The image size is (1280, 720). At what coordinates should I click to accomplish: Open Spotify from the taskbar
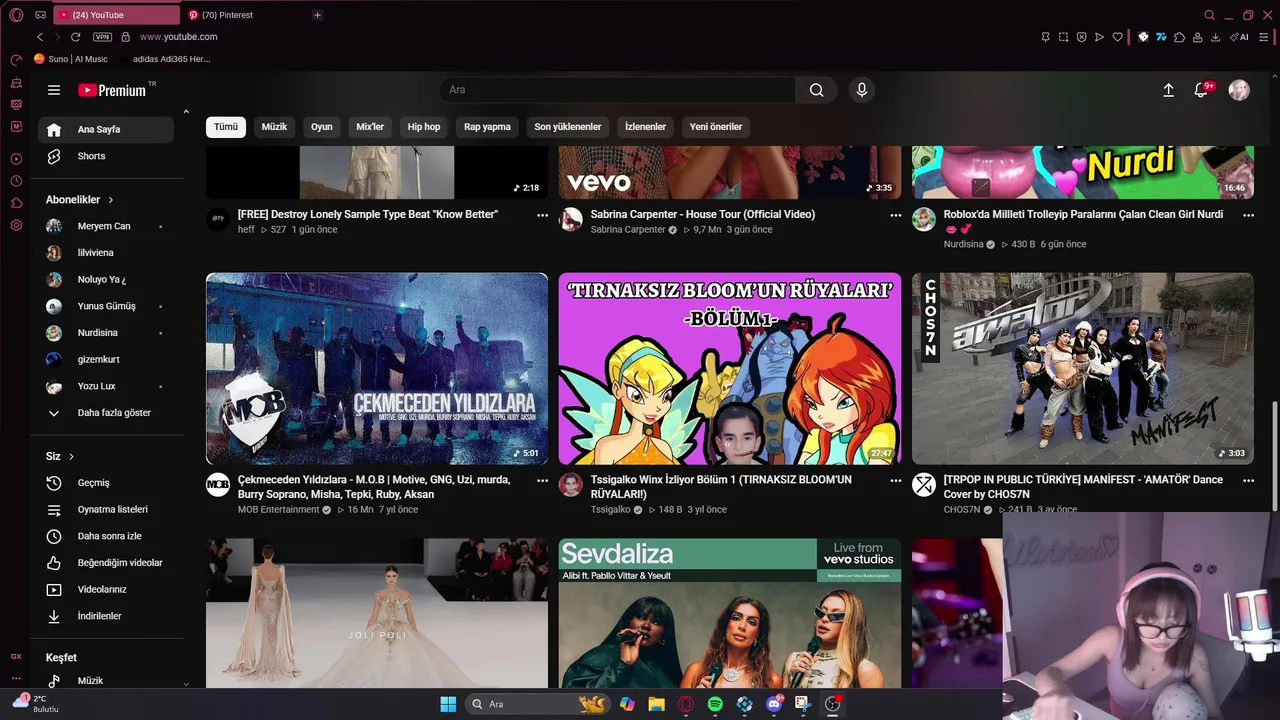click(x=715, y=704)
